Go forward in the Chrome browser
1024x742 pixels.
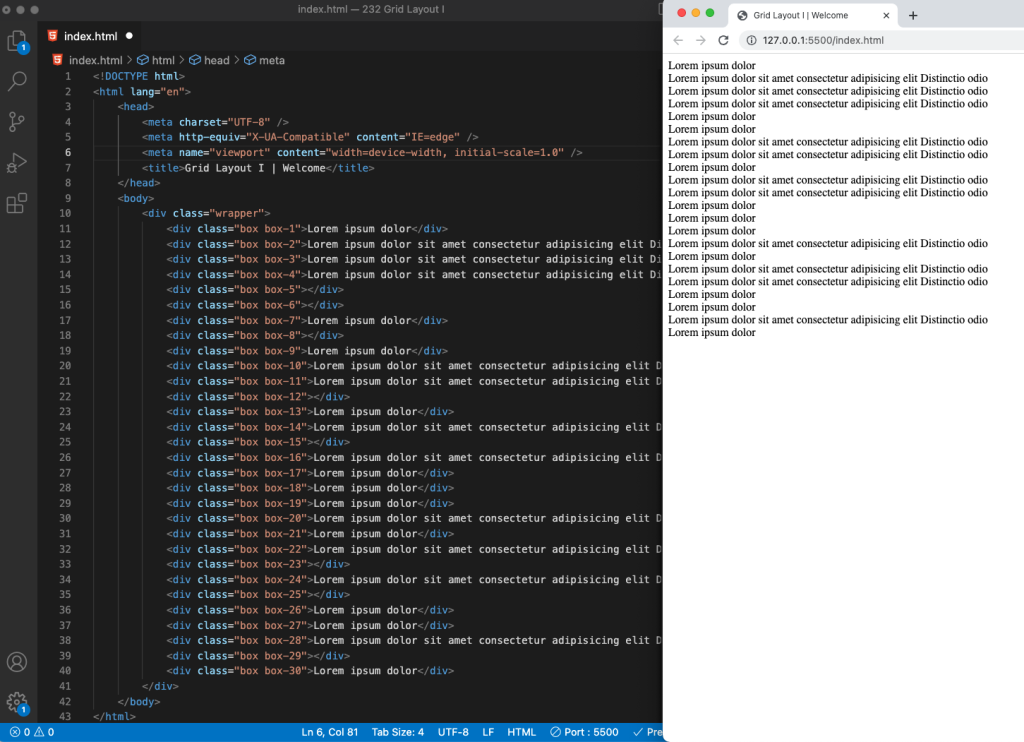(x=701, y=40)
